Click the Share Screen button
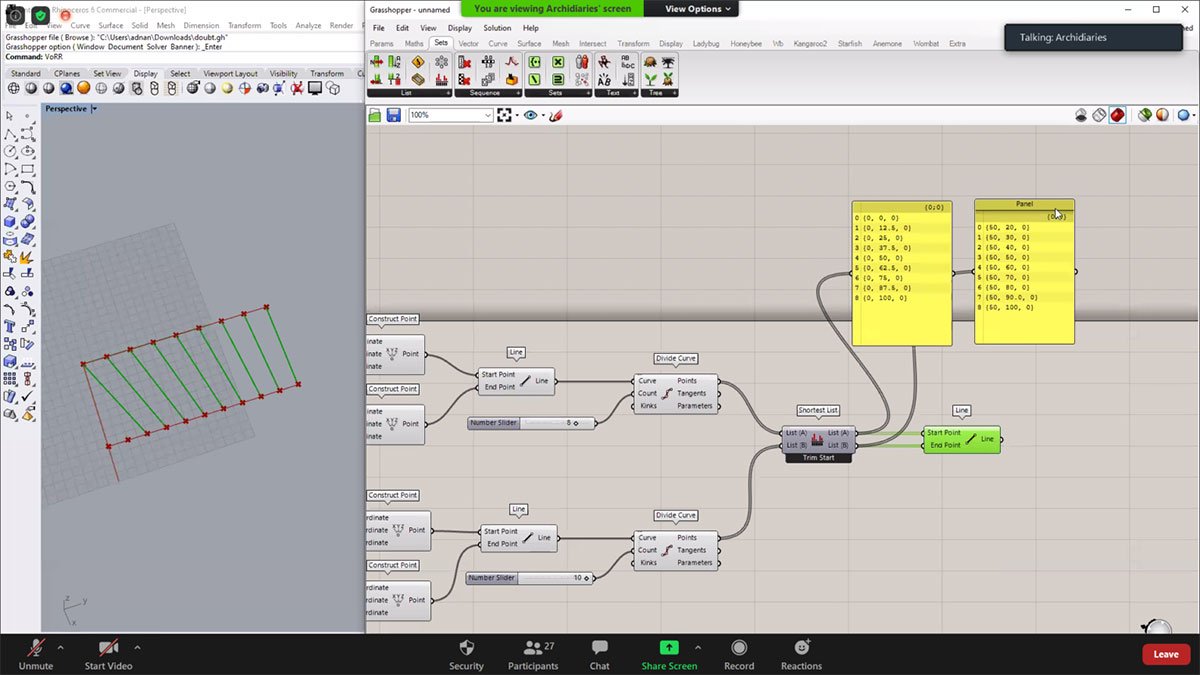 (x=669, y=654)
